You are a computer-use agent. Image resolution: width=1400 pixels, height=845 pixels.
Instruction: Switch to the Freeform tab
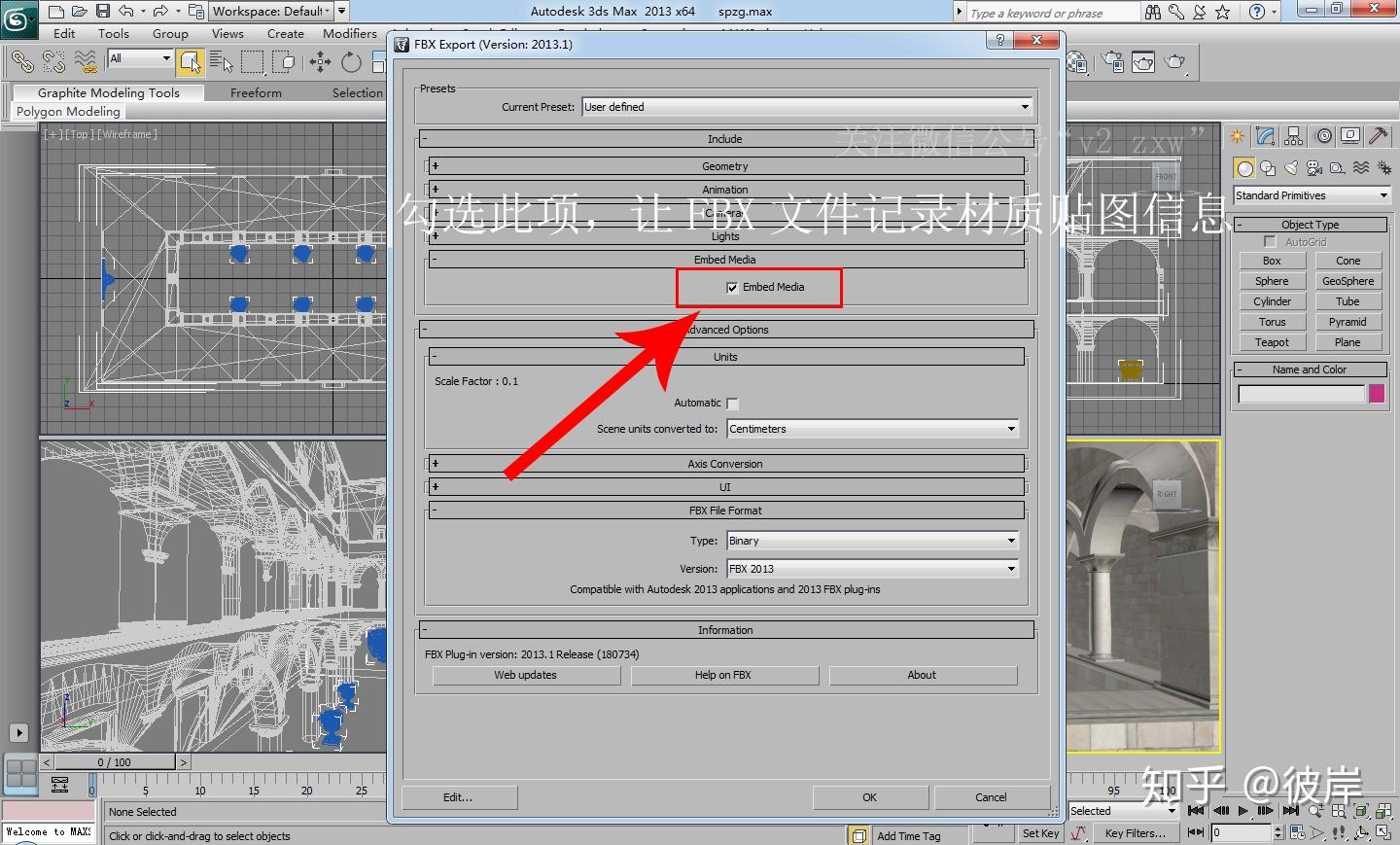tap(256, 92)
